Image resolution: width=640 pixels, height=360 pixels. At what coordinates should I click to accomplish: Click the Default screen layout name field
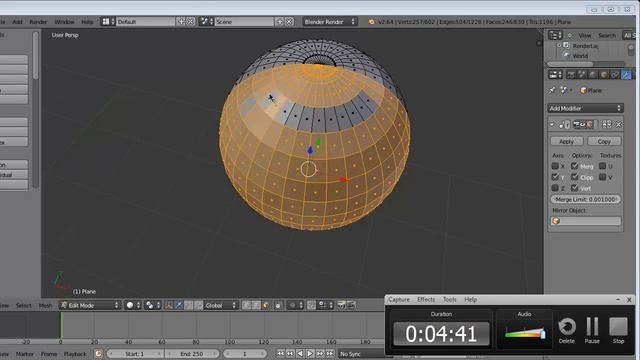146,22
